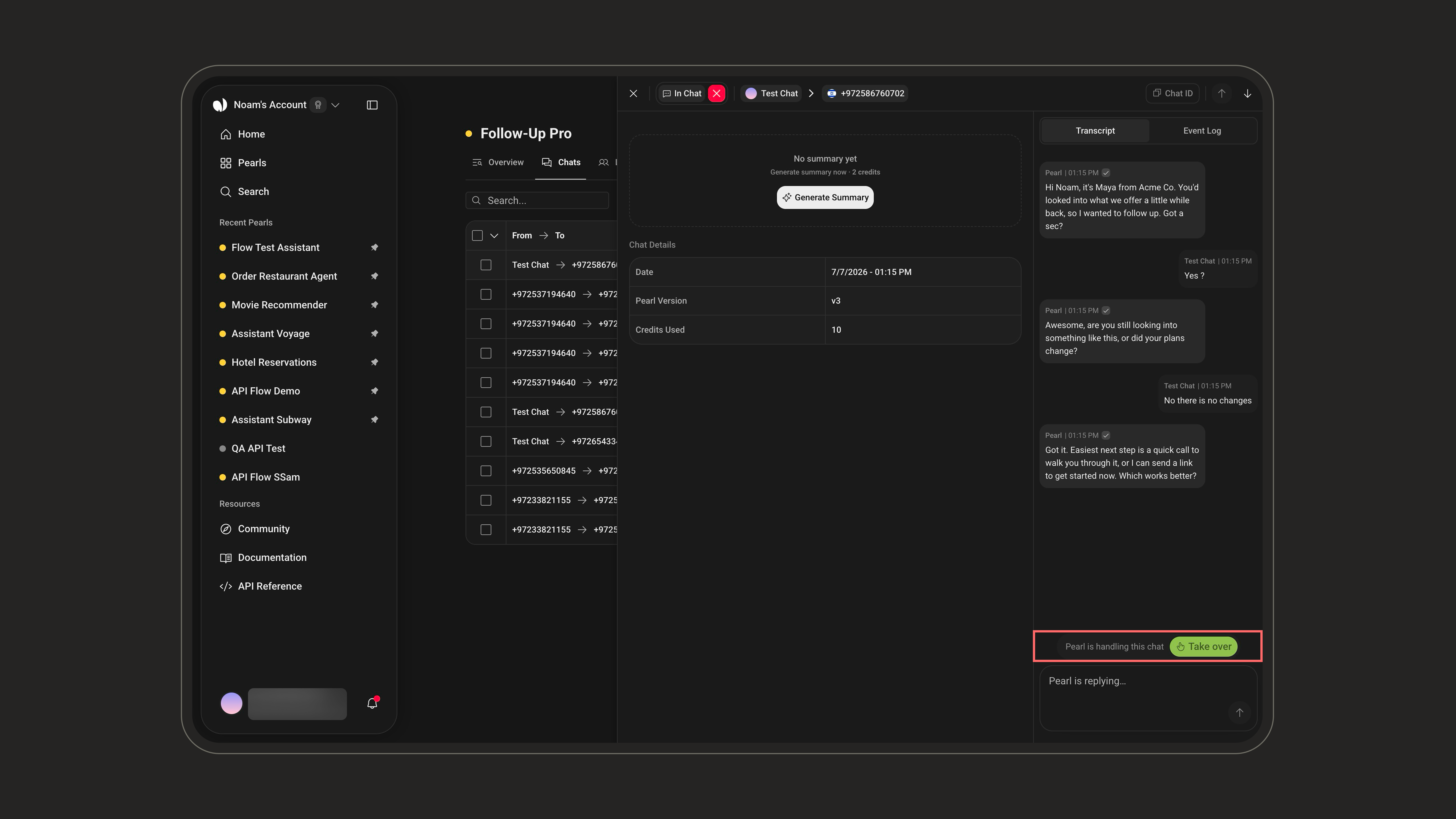Image resolution: width=1456 pixels, height=819 pixels.
Task: Unpin Assistant Voyage pearl
Action: coord(374,334)
